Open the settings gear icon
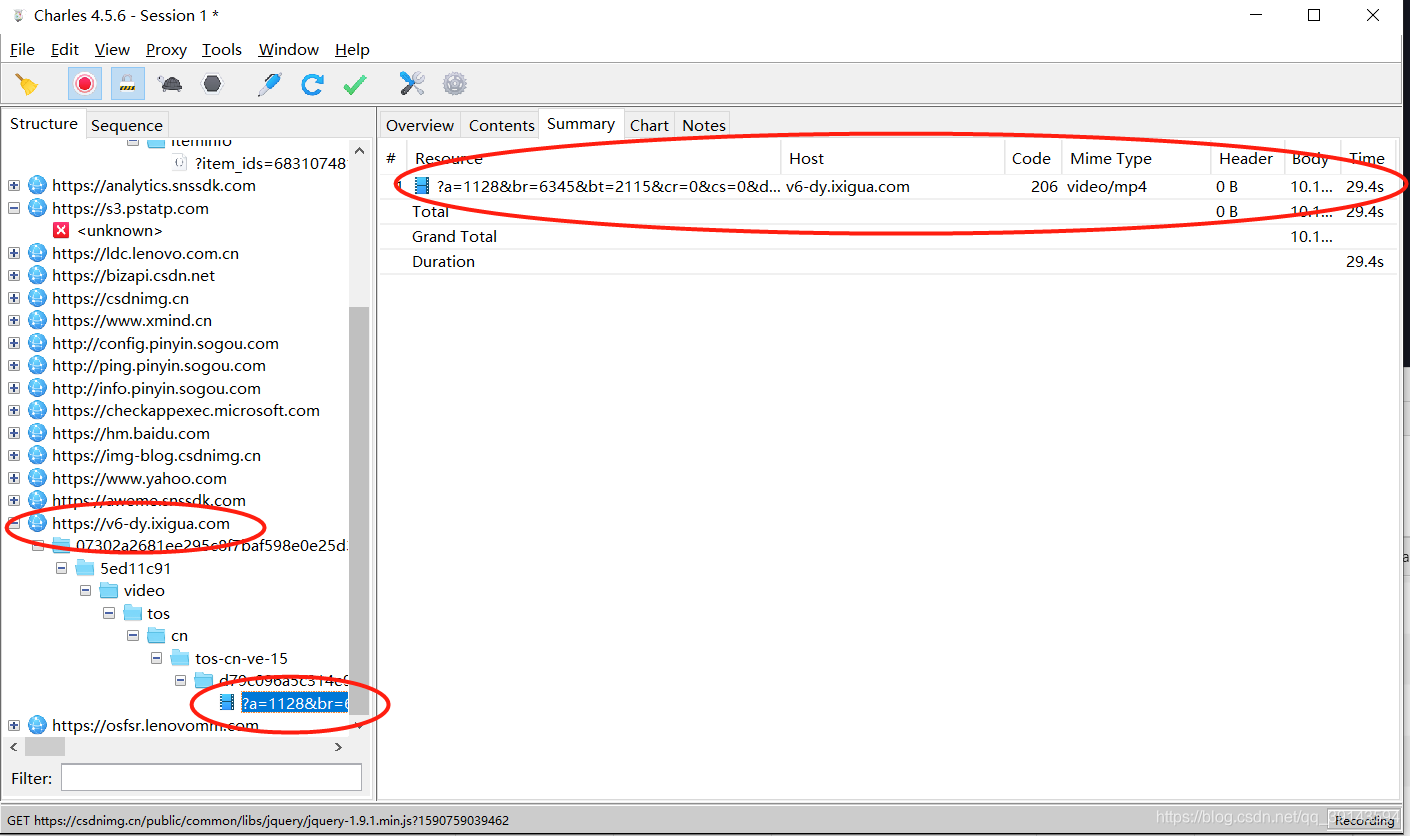The height and width of the screenshot is (836, 1410). [455, 84]
